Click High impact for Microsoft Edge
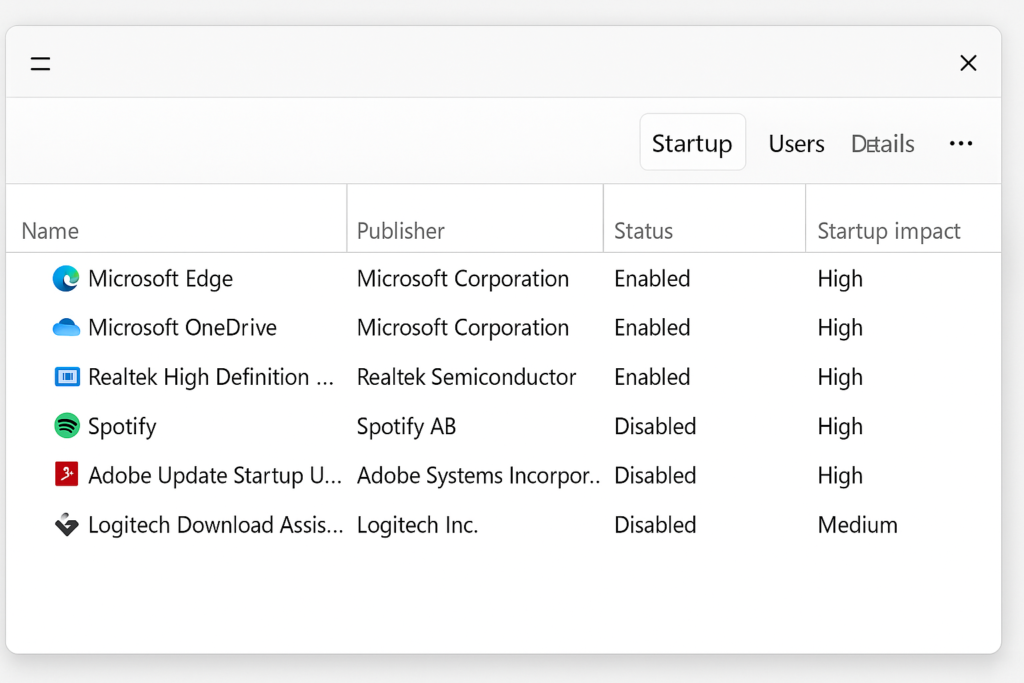Image resolution: width=1024 pixels, height=683 pixels. click(840, 279)
